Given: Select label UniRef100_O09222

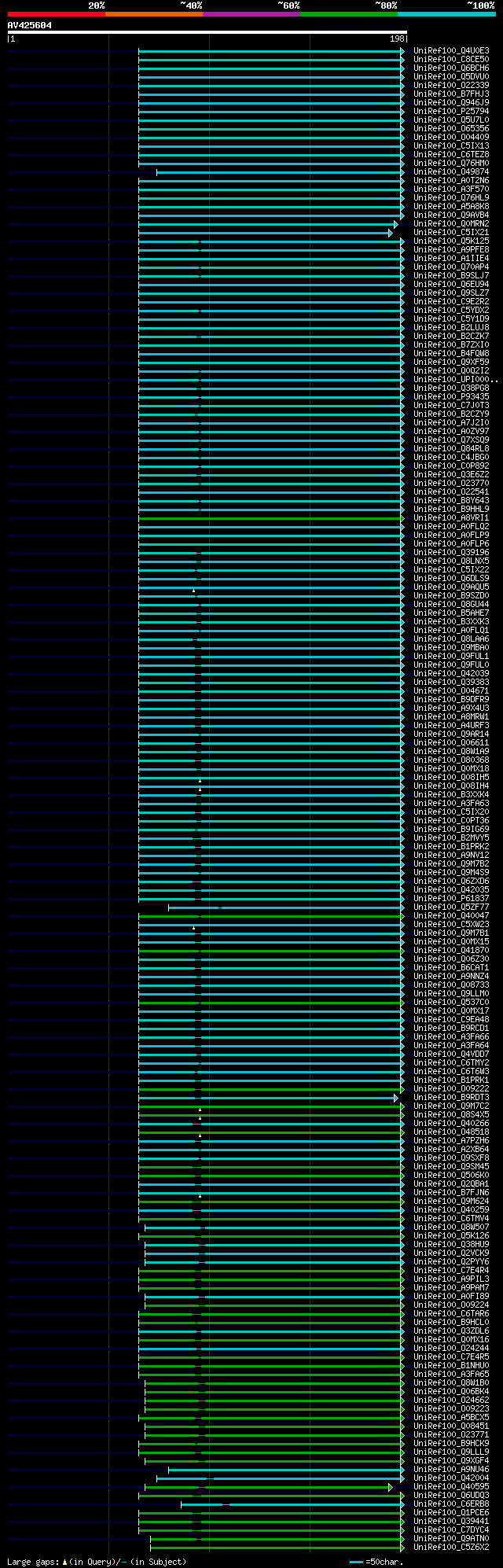Looking at the screenshot, I should (451, 1089).
